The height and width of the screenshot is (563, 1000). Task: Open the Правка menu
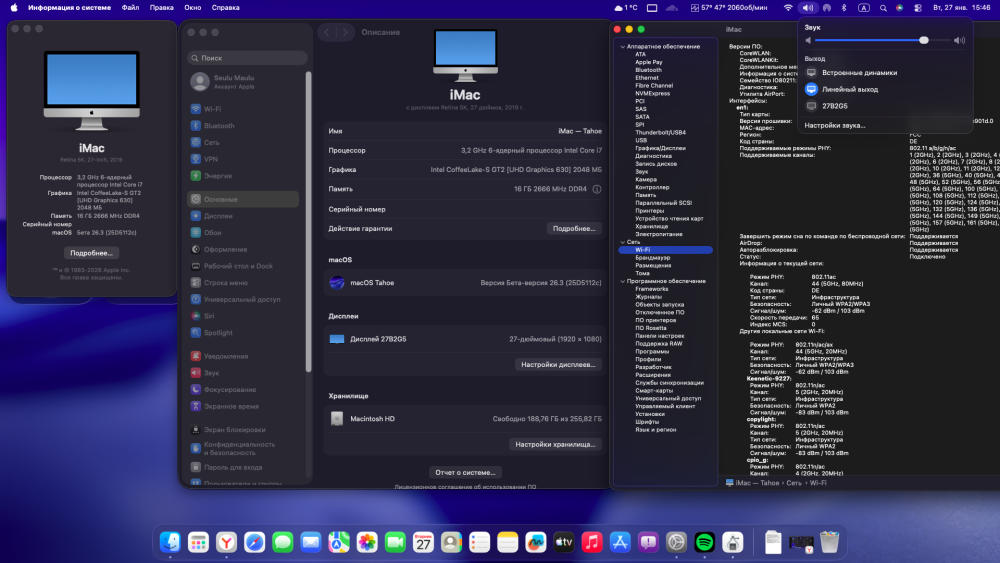coord(161,8)
